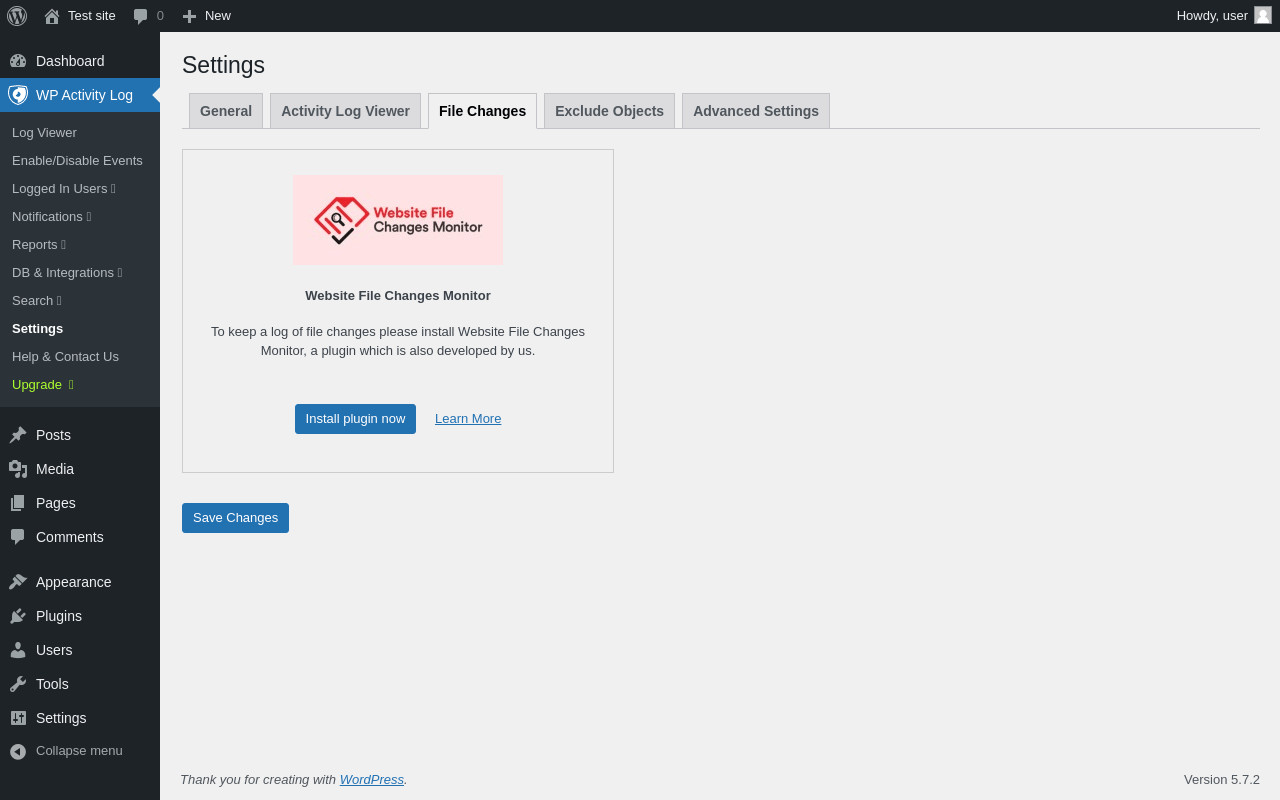Click the Settings page heading
Image resolution: width=1280 pixels, height=800 pixels.
point(223,65)
